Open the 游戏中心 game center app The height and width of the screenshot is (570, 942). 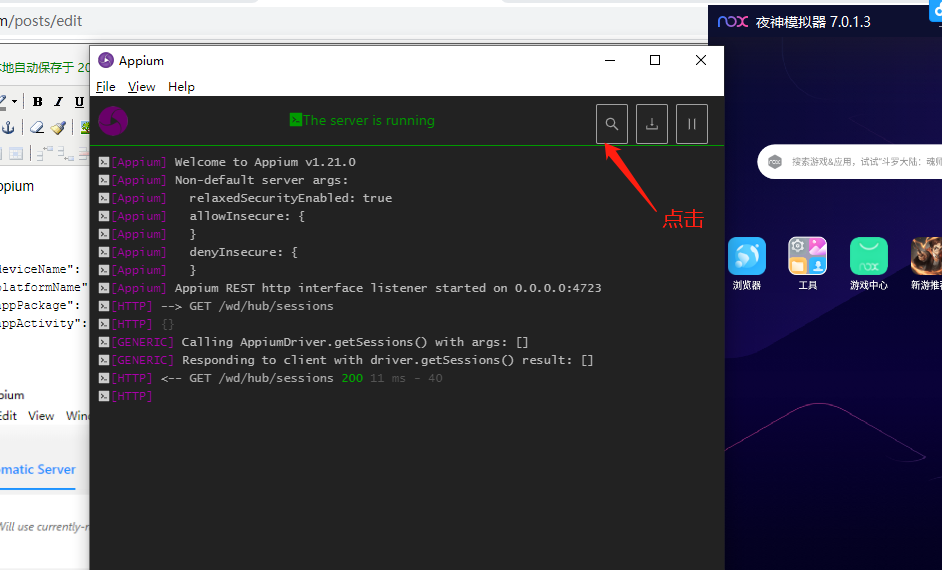869,264
